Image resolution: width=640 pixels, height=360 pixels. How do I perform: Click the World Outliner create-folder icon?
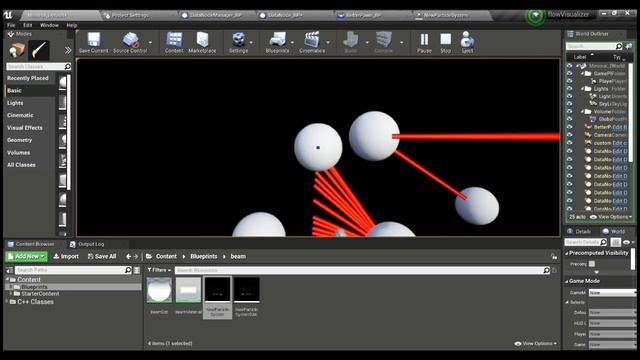coord(629,46)
